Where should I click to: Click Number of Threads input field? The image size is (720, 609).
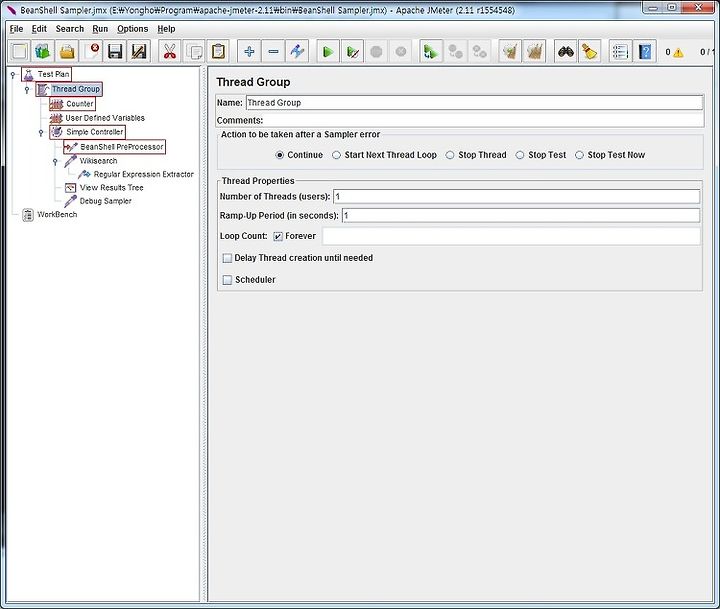pos(517,197)
